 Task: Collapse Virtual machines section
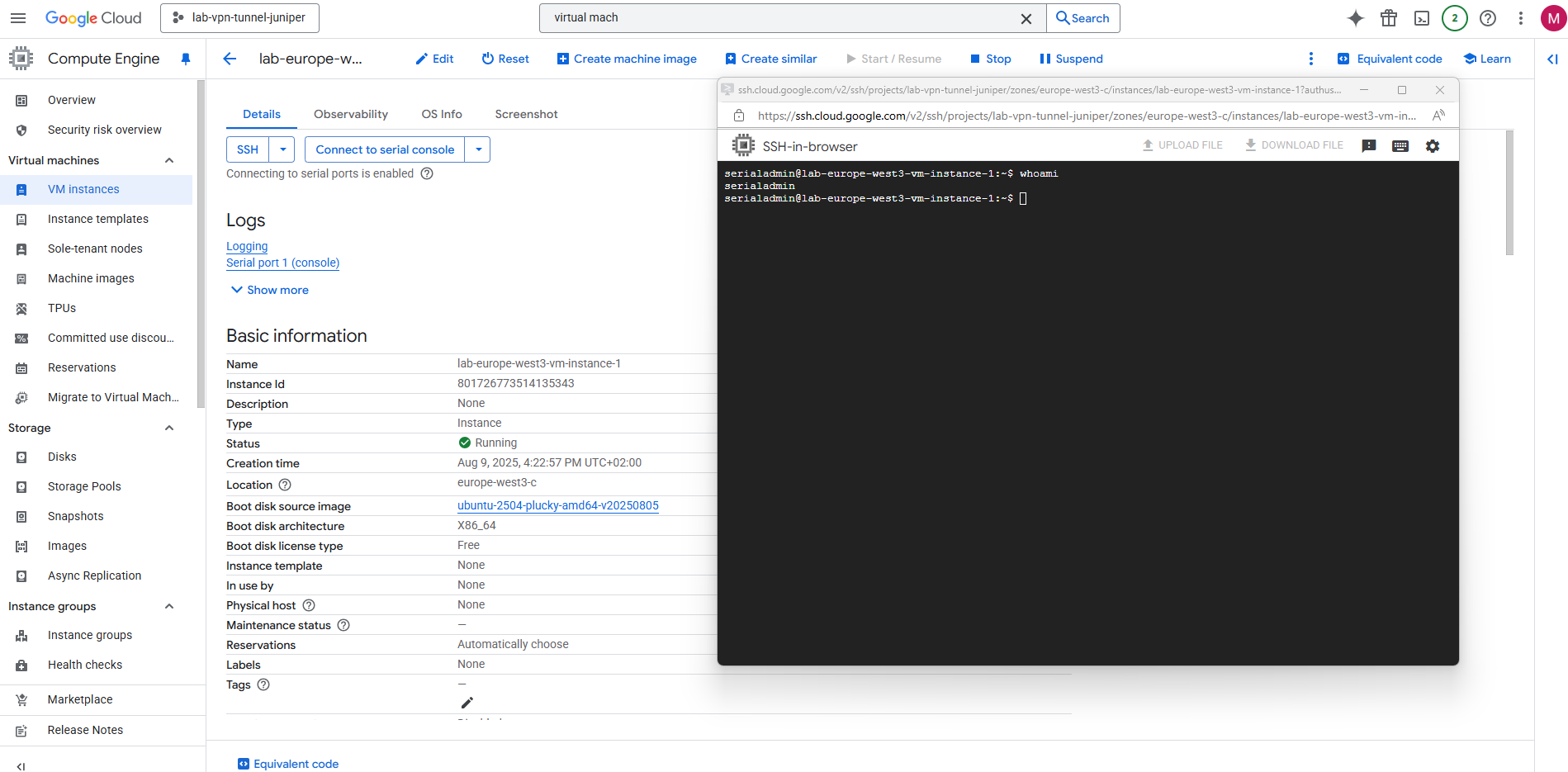click(169, 160)
